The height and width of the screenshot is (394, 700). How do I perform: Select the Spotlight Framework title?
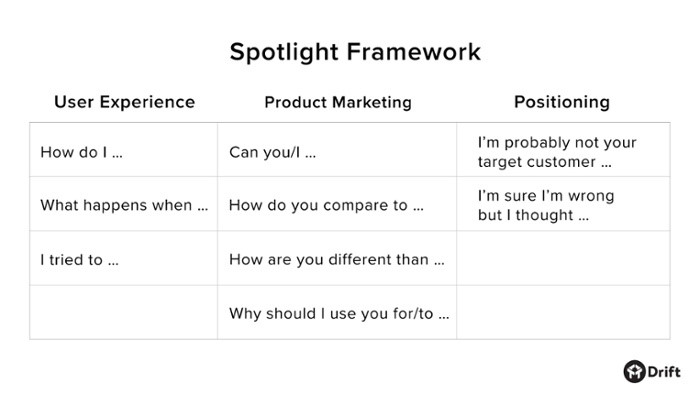click(355, 52)
